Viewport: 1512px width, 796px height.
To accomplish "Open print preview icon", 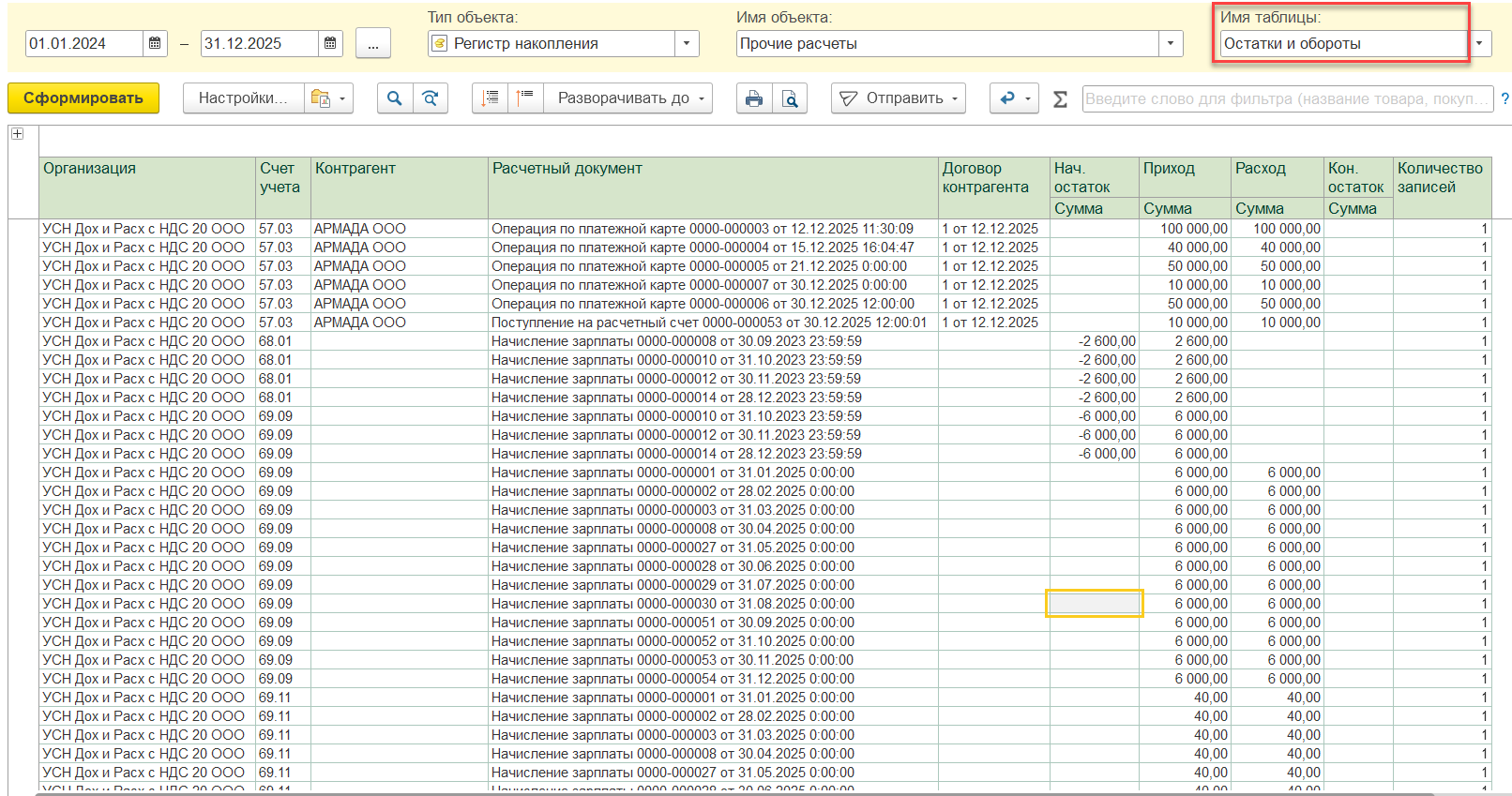I will [x=790, y=98].
